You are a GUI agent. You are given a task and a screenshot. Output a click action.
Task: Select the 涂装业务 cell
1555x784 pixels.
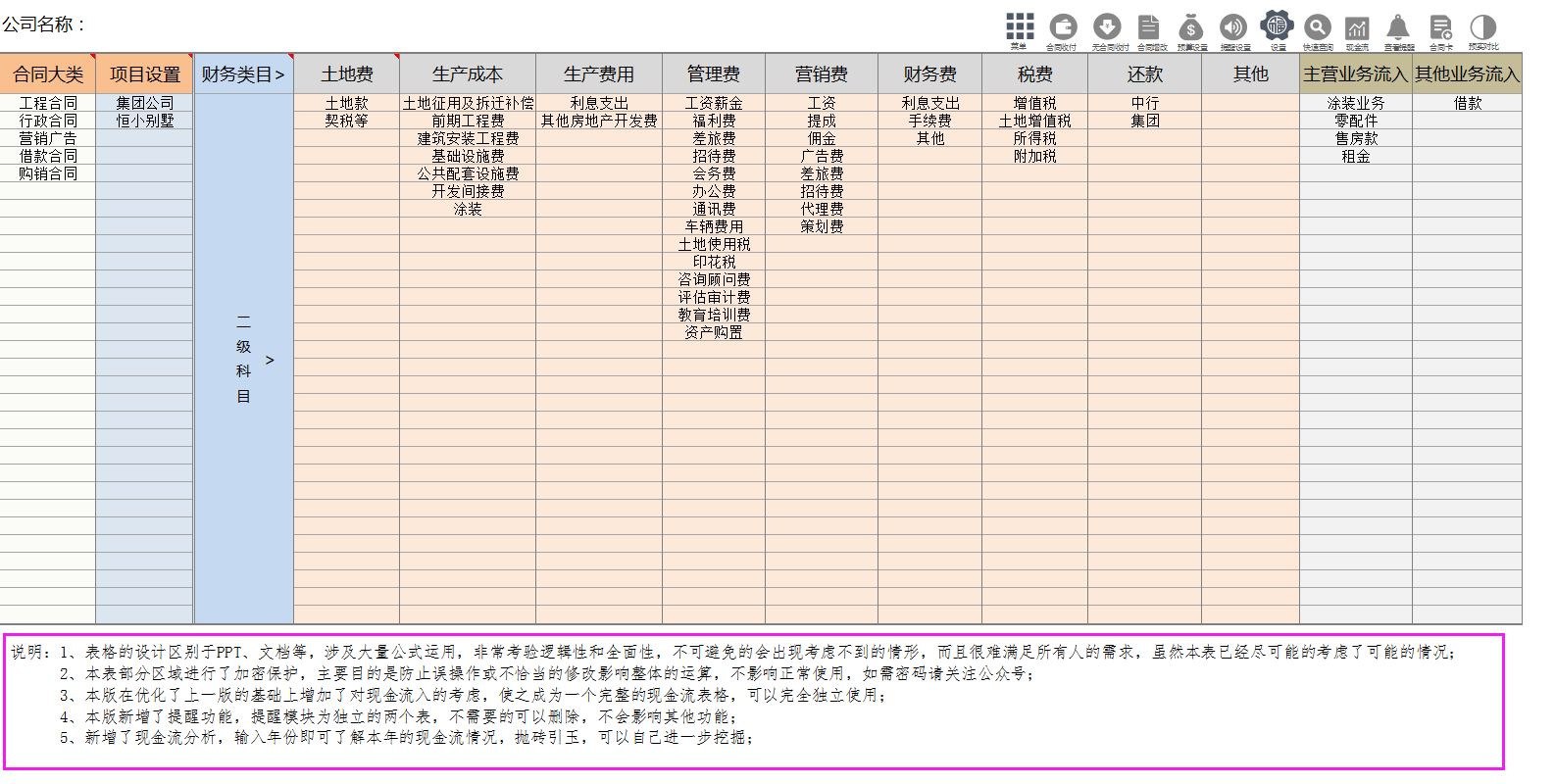pyautogui.click(x=1356, y=103)
